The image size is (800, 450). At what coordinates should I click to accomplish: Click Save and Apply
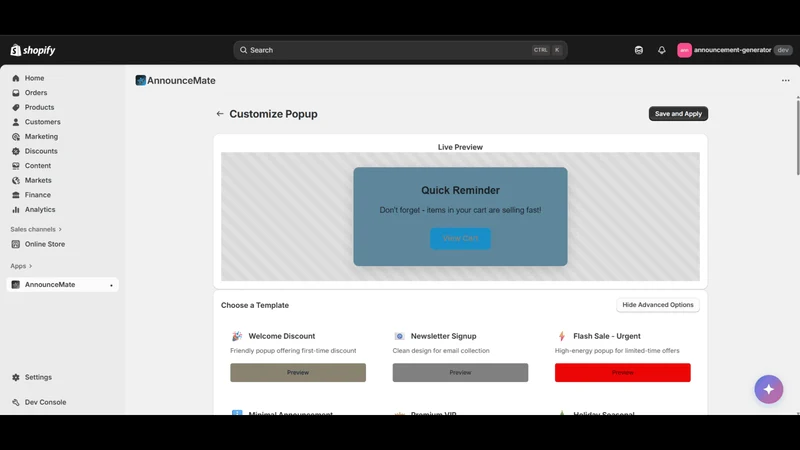678,114
